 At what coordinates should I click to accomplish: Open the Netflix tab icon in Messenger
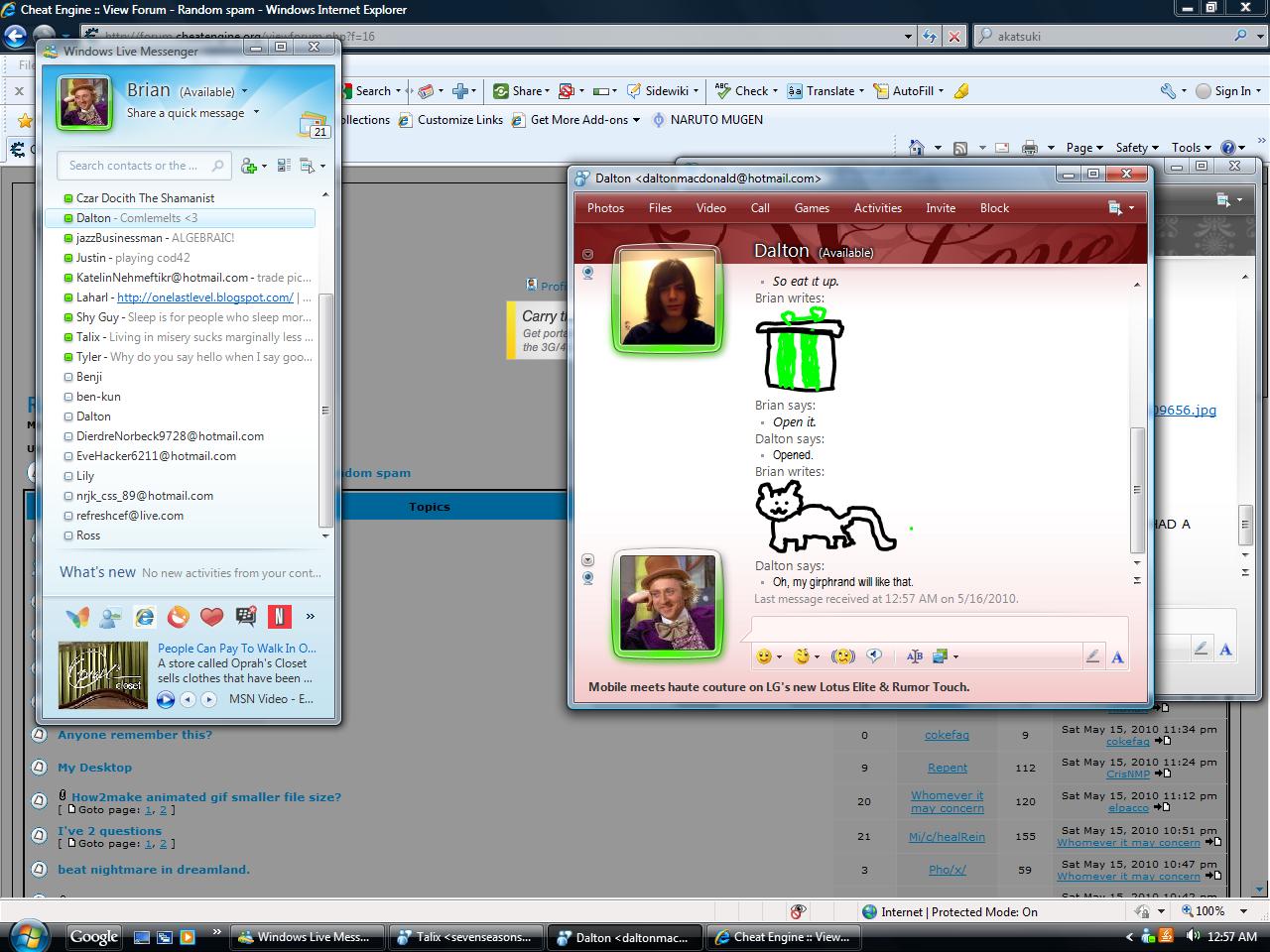[279, 617]
